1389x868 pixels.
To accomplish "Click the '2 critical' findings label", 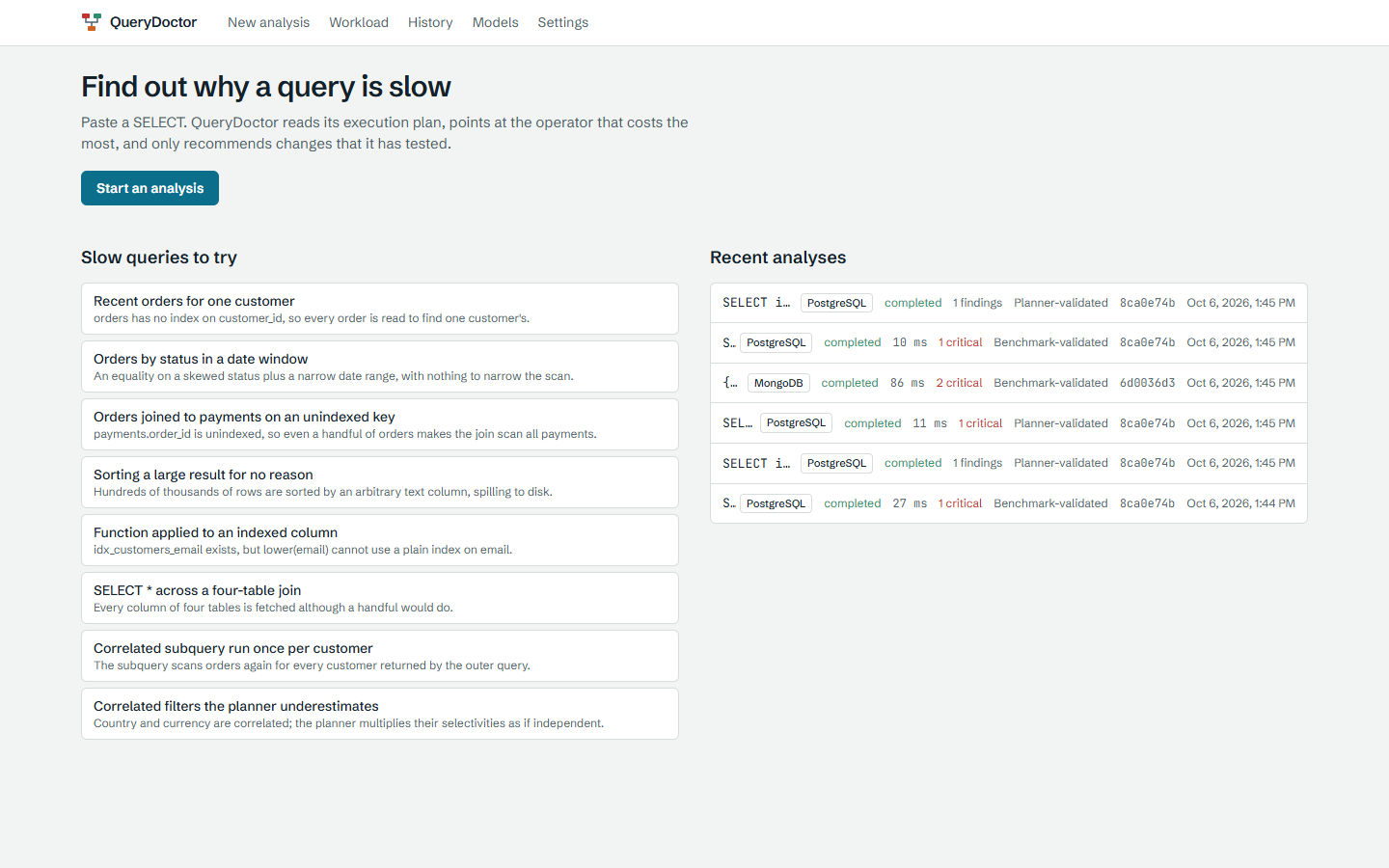I will coord(959,383).
